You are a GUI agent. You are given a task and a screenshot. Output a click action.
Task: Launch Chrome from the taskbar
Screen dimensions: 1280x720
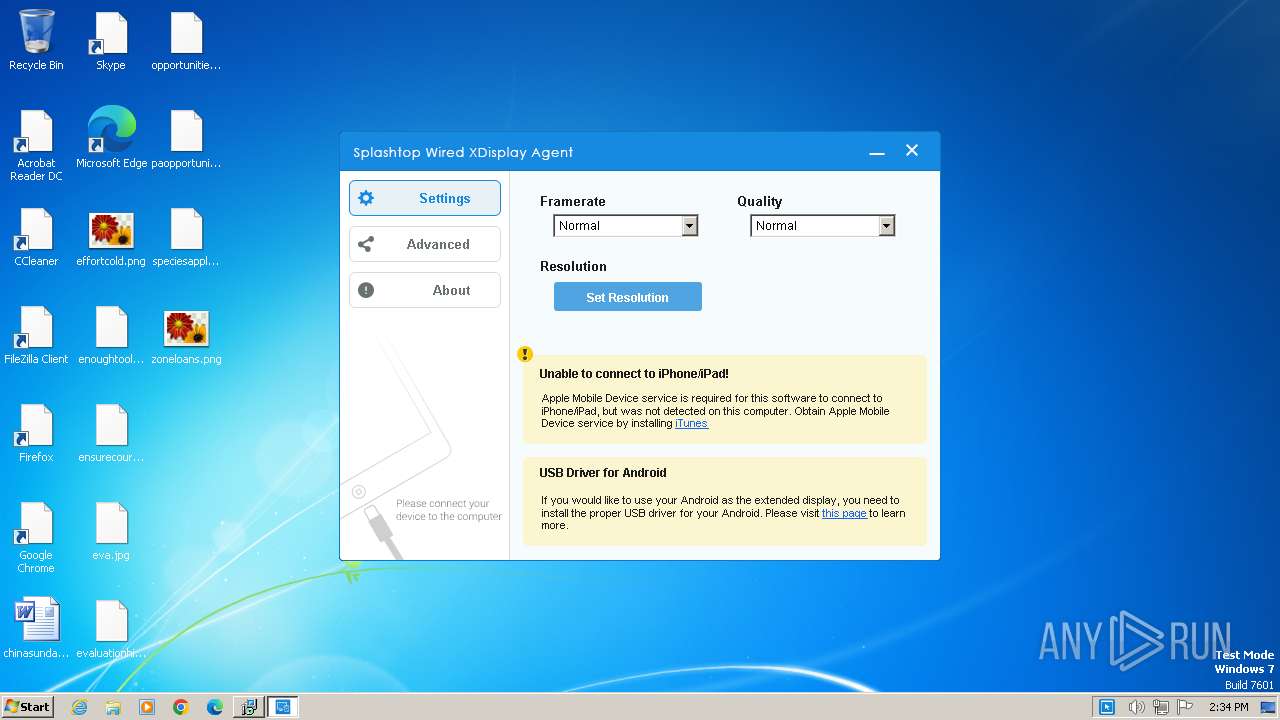click(181, 707)
